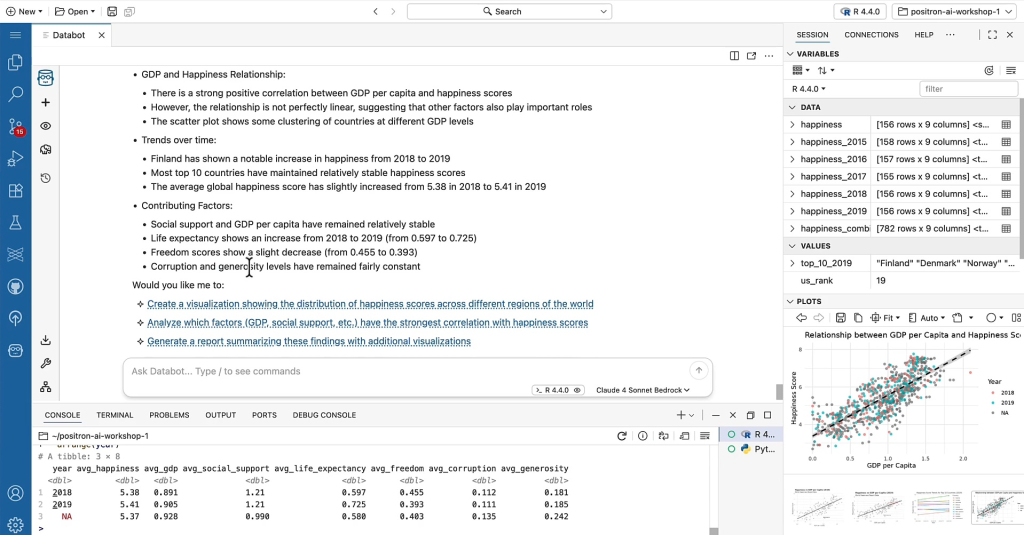Open the Extensions view
Viewport: 1024px width, 535px height.
[15, 190]
